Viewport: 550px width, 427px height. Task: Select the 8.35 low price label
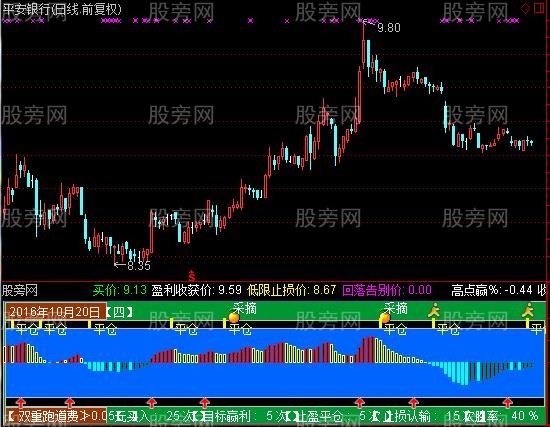tap(139, 266)
